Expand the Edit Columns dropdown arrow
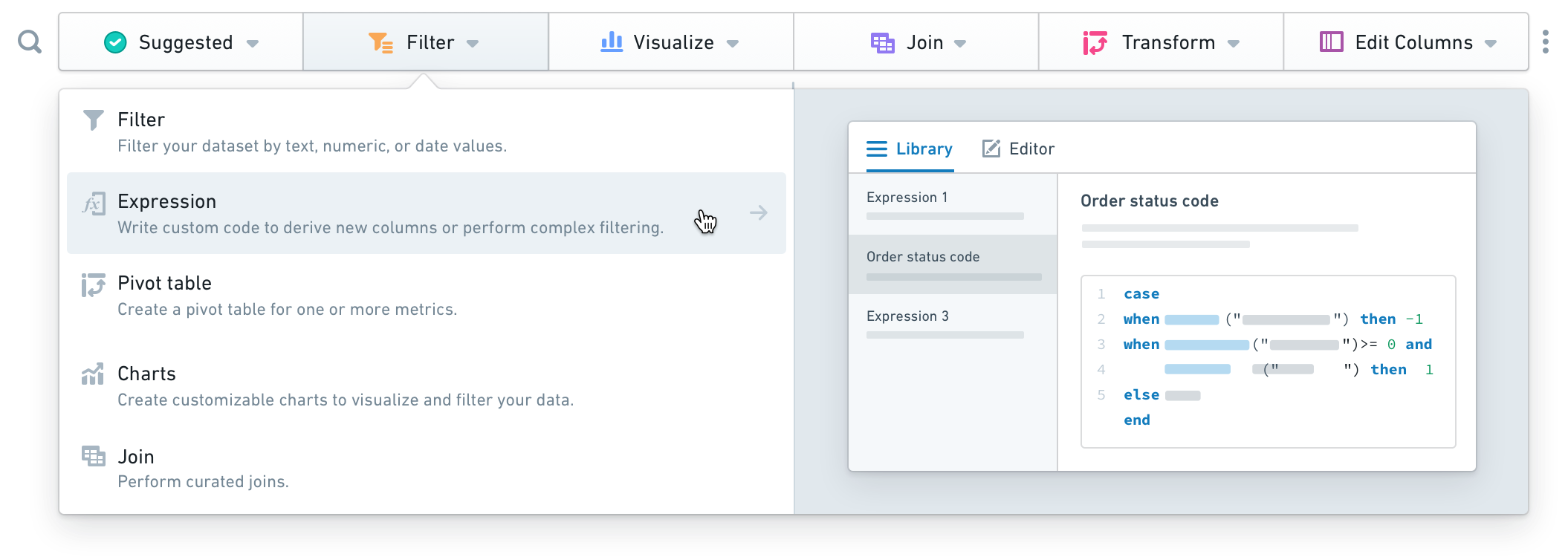 pos(1491,44)
